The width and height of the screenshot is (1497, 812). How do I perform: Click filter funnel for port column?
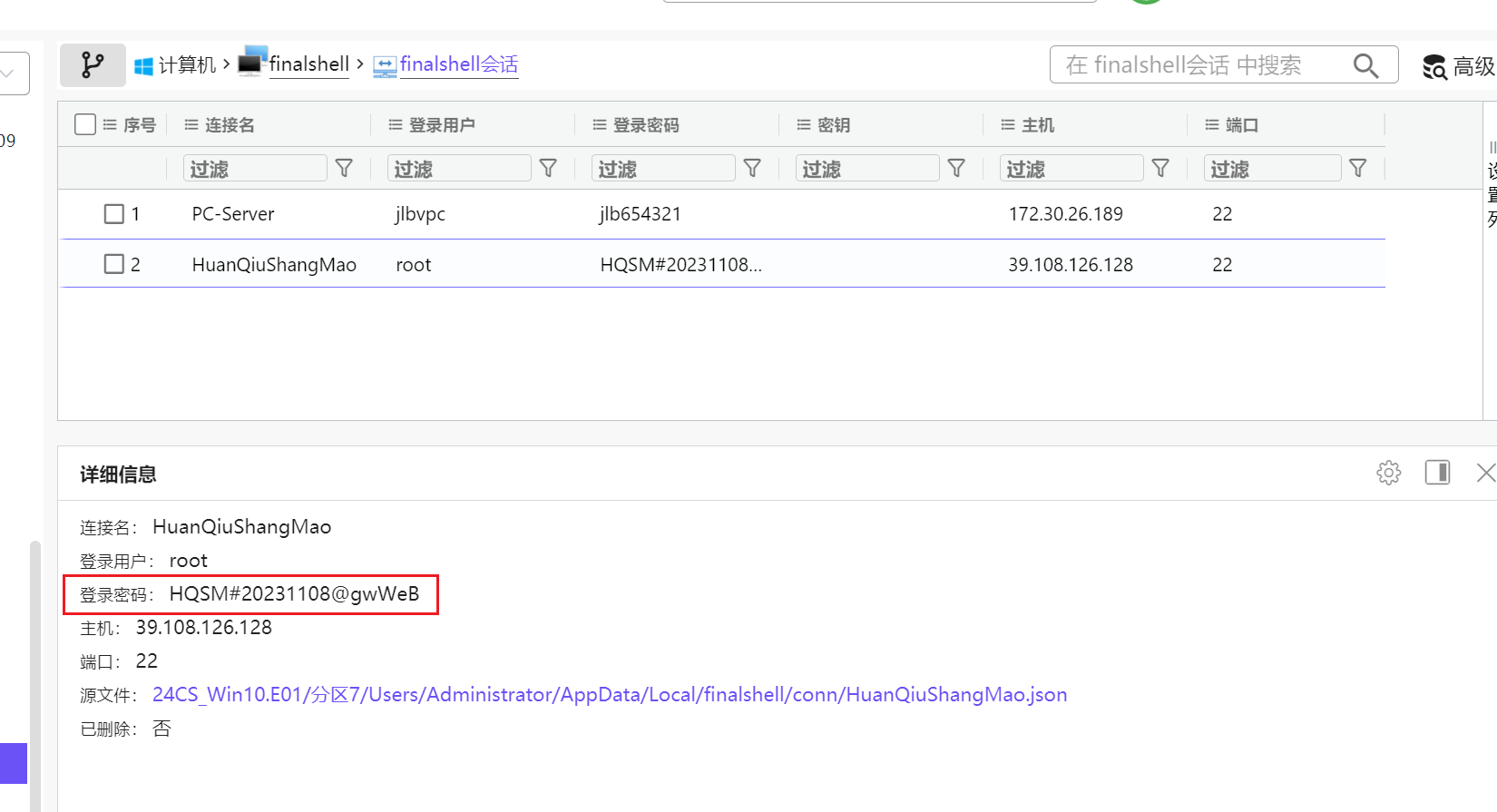pos(1357,169)
